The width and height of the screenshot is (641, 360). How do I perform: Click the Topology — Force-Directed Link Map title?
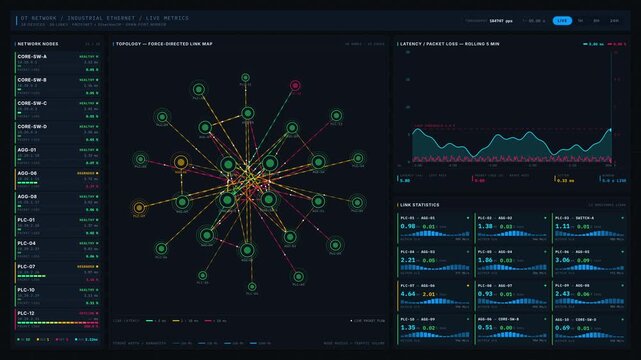(x=164, y=44)
